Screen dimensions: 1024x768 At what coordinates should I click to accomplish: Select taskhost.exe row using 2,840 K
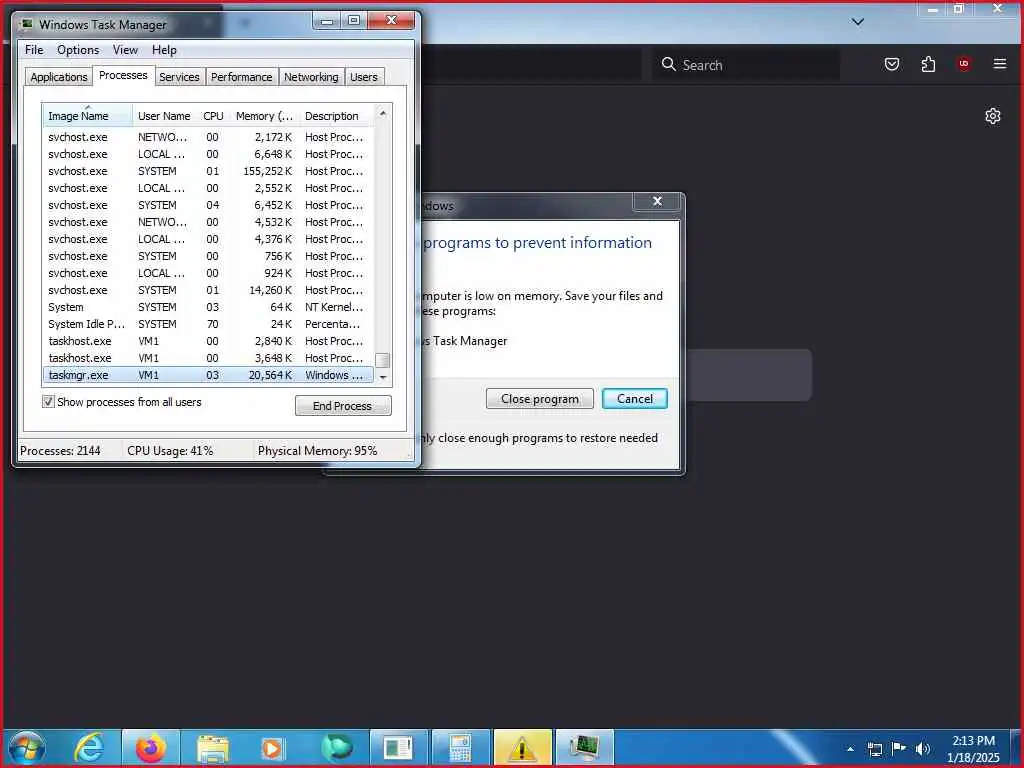pyautogui.click(x=208, y=341)
